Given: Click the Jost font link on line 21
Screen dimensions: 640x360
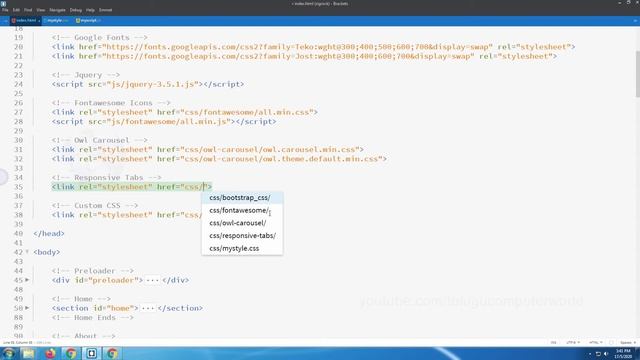Looking at the screenshot, I should pyautogui.click(x=304, y=56).
